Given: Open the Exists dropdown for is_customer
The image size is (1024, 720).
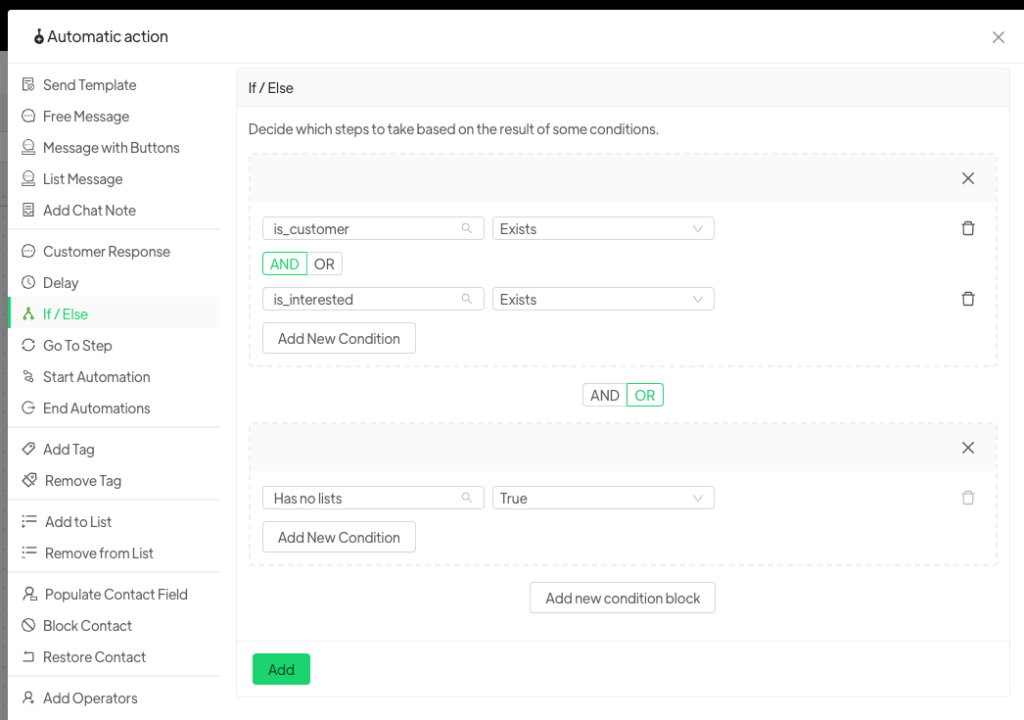Looking at the screenshot, I should (603, 229).
